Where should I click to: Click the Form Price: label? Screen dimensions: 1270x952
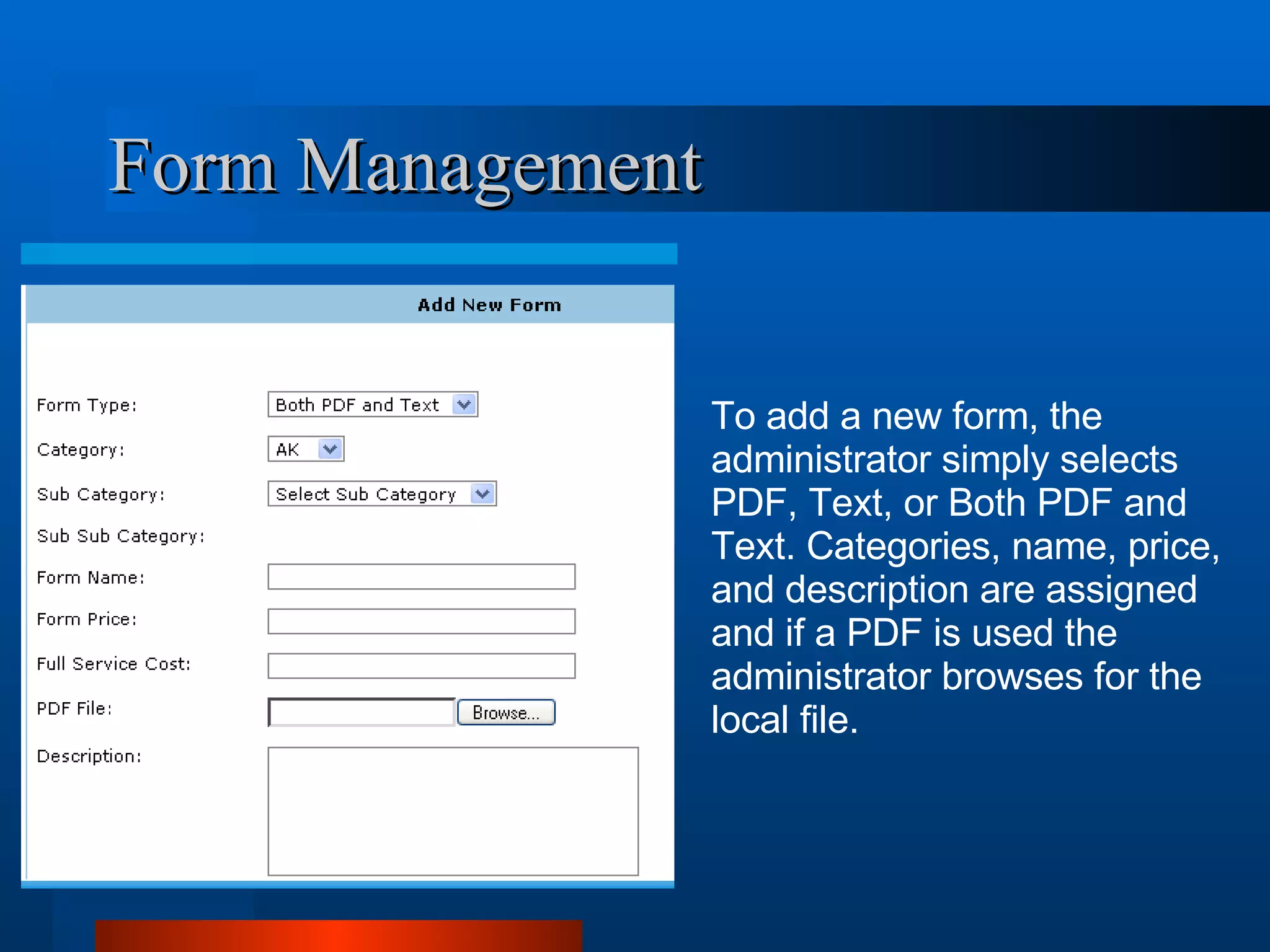pos(87,619)
